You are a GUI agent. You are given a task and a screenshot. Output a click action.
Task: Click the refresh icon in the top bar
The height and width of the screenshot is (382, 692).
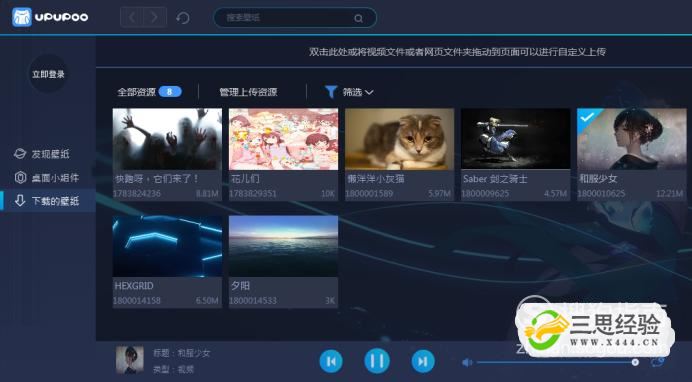coord(183,18)
